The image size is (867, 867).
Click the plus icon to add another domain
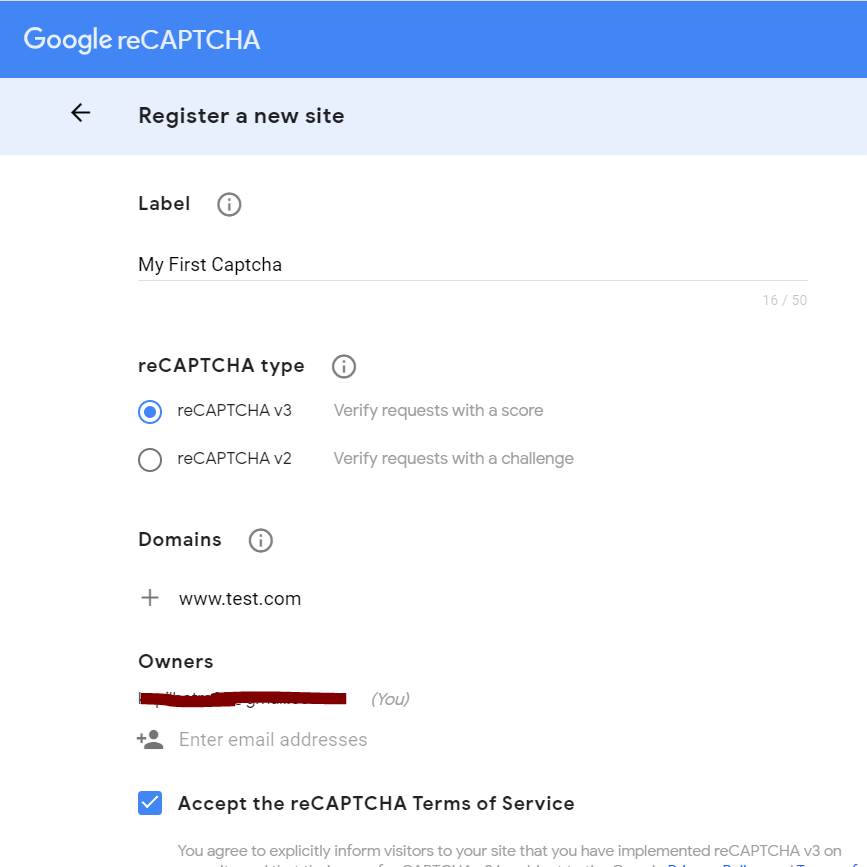coord(149,598)
